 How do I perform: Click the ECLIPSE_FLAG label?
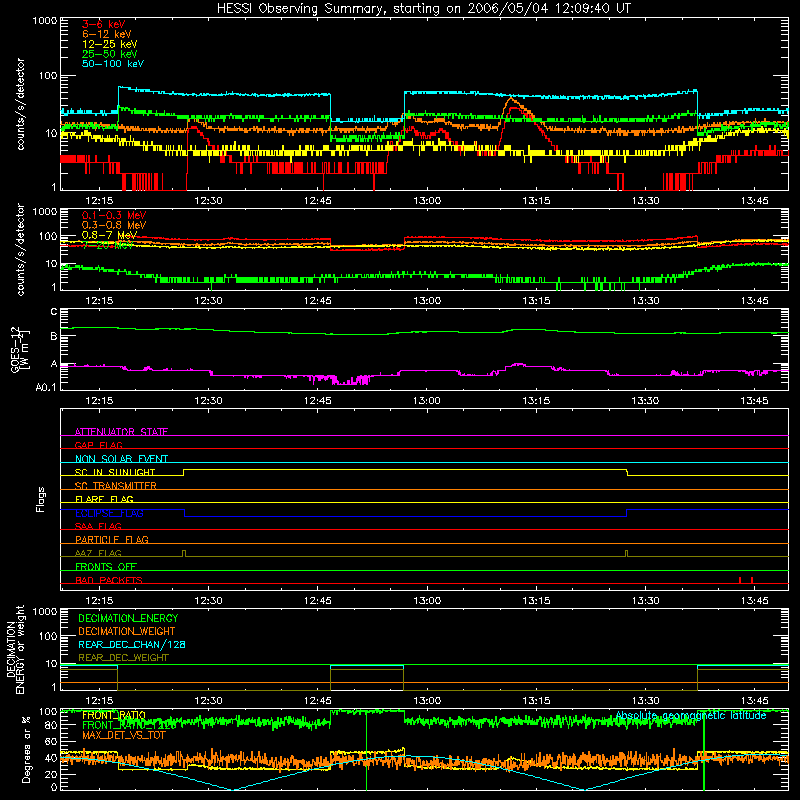pos(109,513)
